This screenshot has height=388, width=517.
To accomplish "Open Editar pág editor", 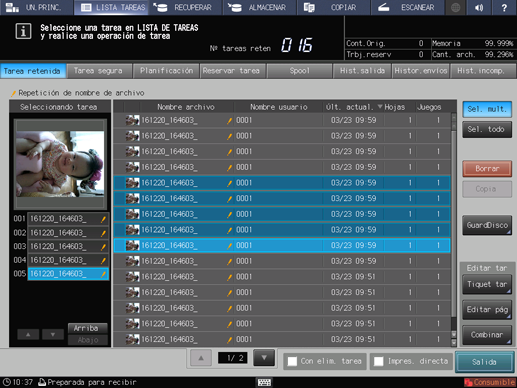I will point(487,310).
